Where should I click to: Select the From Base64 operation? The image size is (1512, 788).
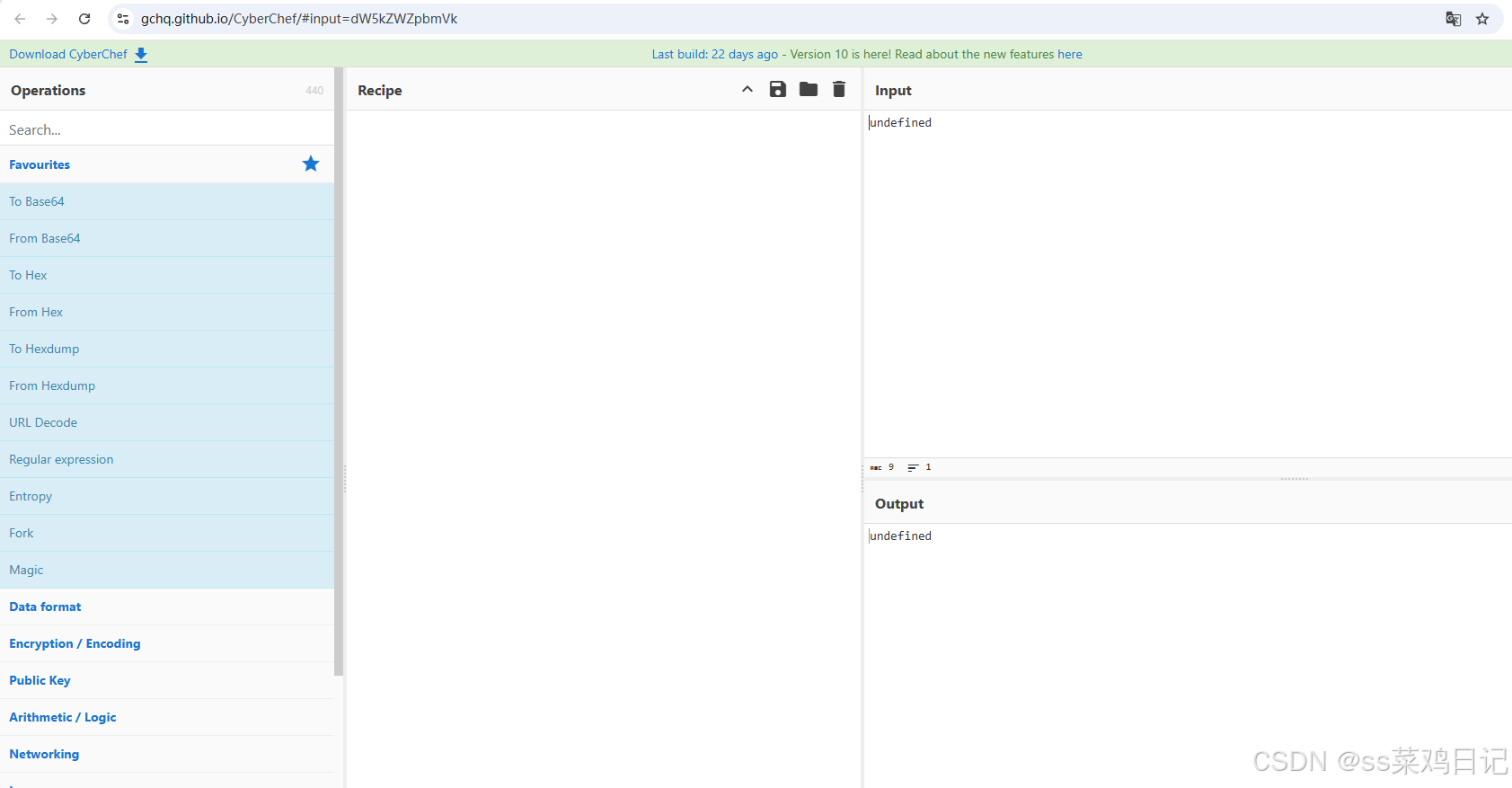point(167,238)
